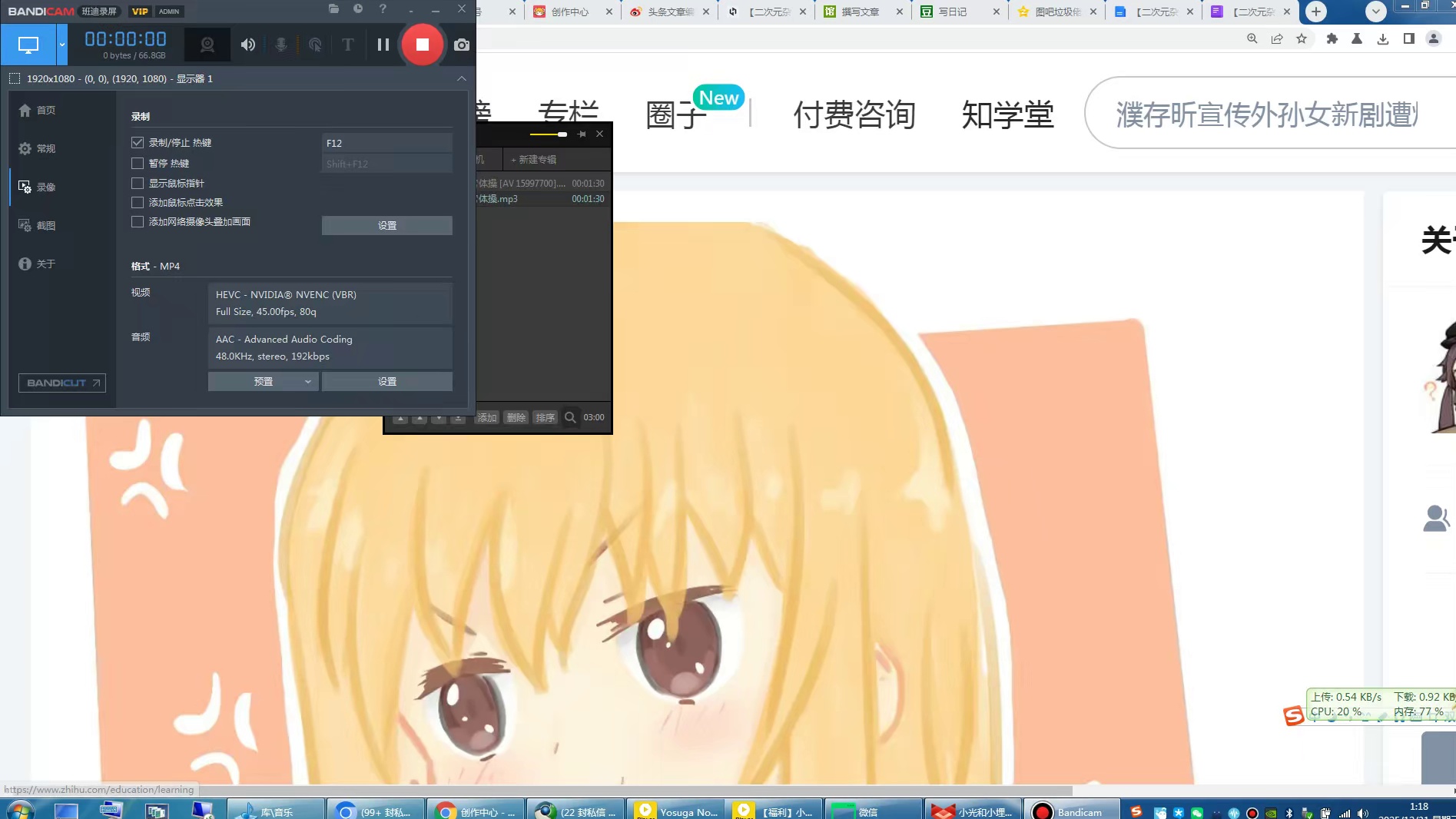Expand the recording mode dropdown arrow
Image resolution: width=1456 pixels, height=819 pixels.
(x=61, y=45)
